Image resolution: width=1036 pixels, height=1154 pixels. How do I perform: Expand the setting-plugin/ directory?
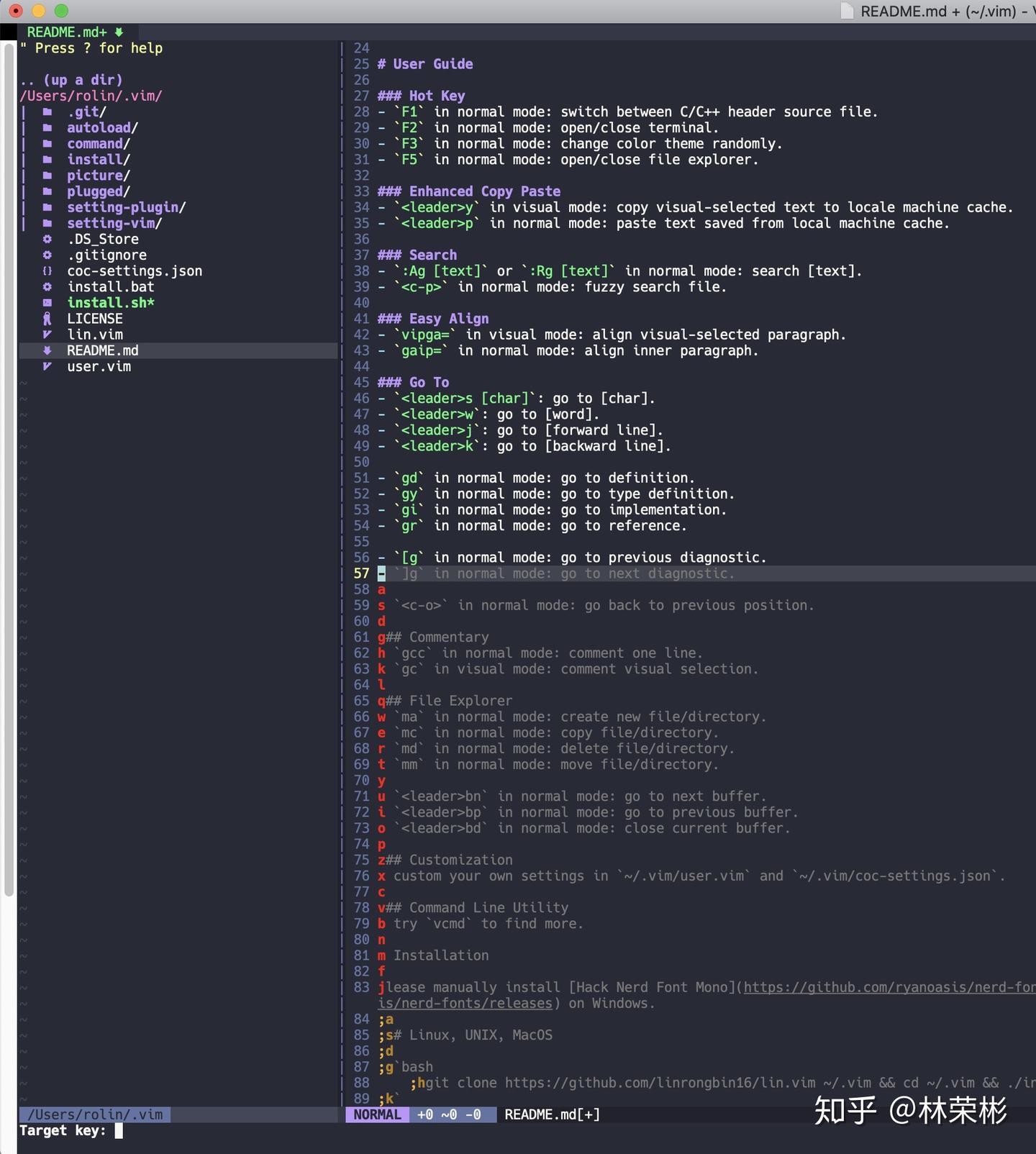pyautogui.click(x=127, y=207)
